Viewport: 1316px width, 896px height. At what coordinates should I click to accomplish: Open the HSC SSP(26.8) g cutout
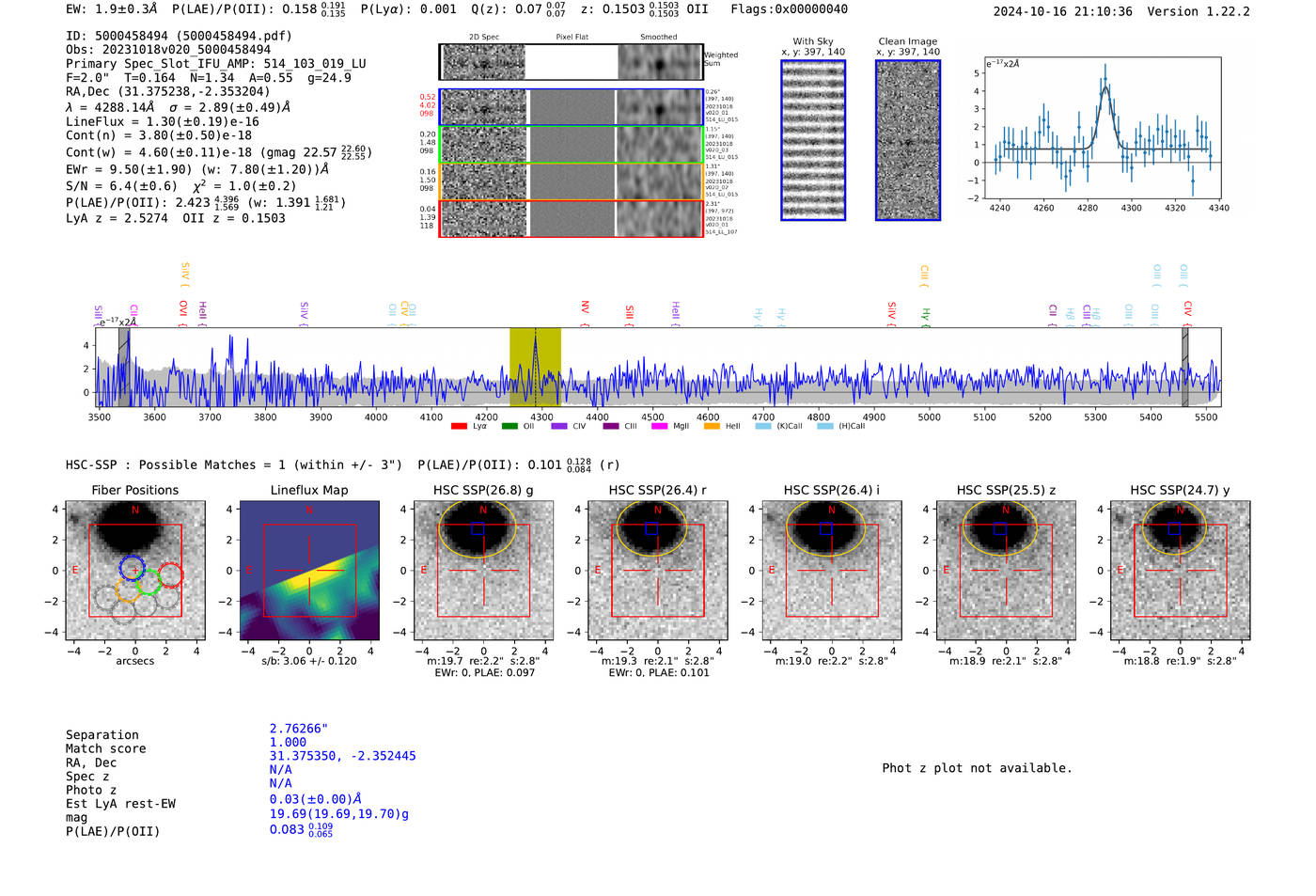tap(483, 570)
